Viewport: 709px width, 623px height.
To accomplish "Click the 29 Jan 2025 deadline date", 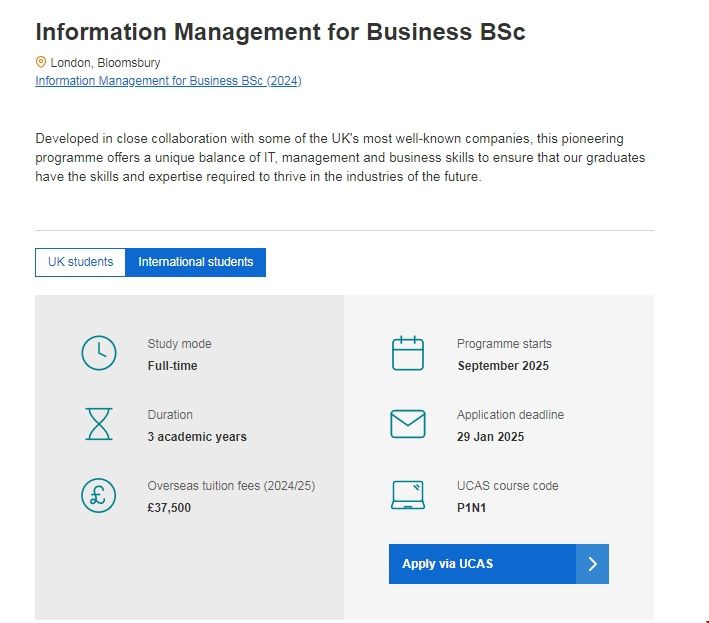I will (490, 437).
